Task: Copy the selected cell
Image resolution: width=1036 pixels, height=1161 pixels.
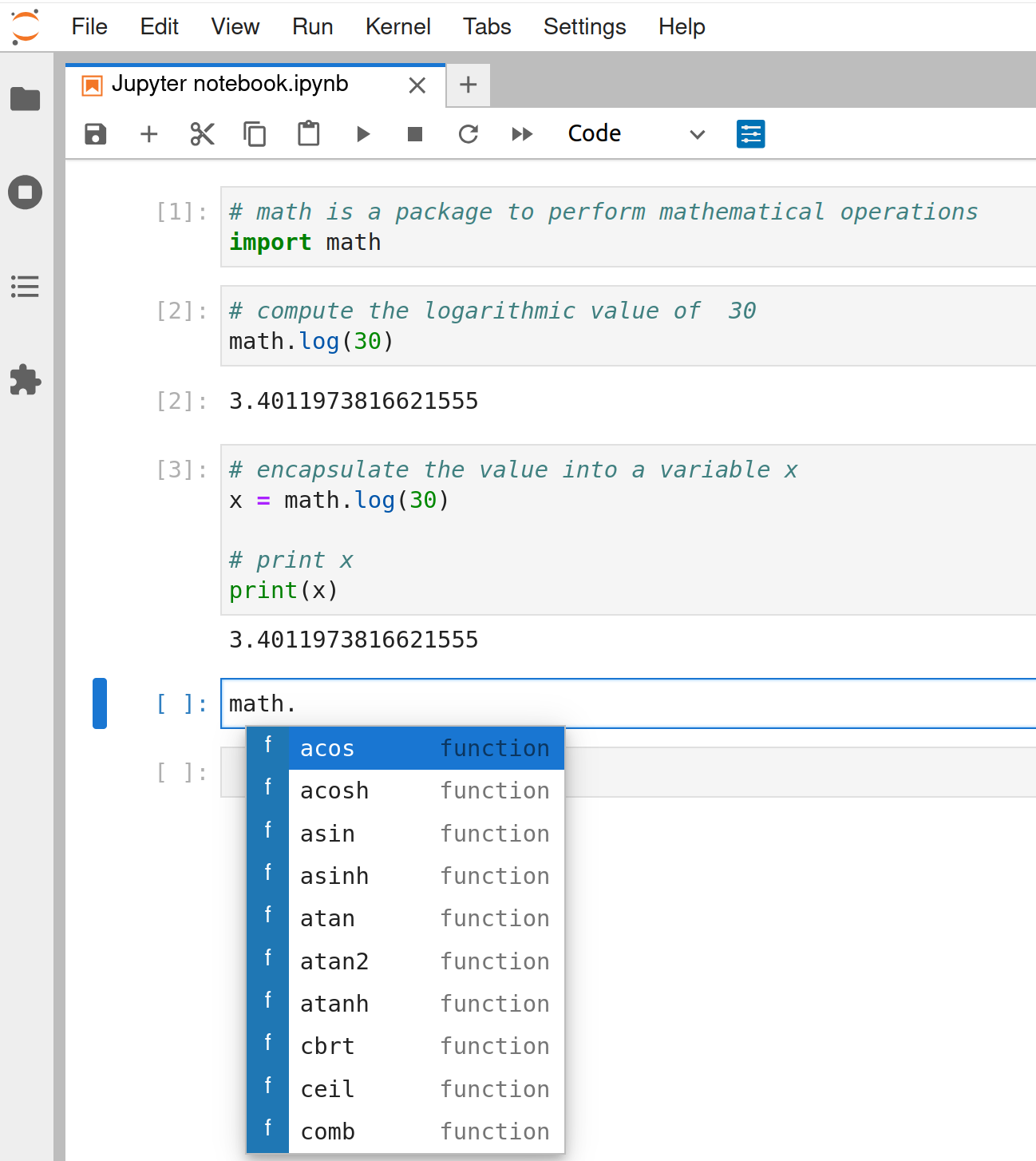Action: [x=255, y=134]
